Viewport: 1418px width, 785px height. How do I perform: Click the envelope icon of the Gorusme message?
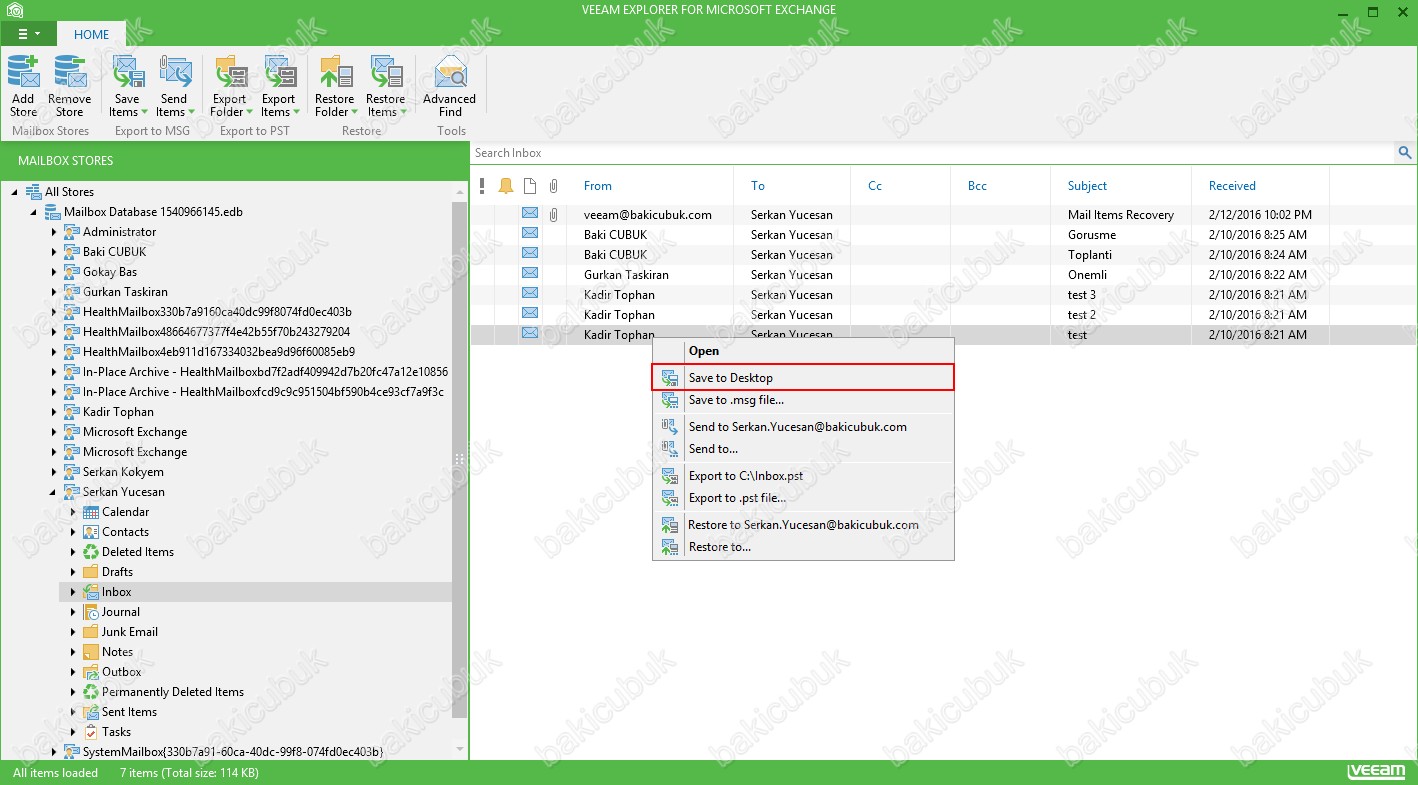[x=530, y=234]
